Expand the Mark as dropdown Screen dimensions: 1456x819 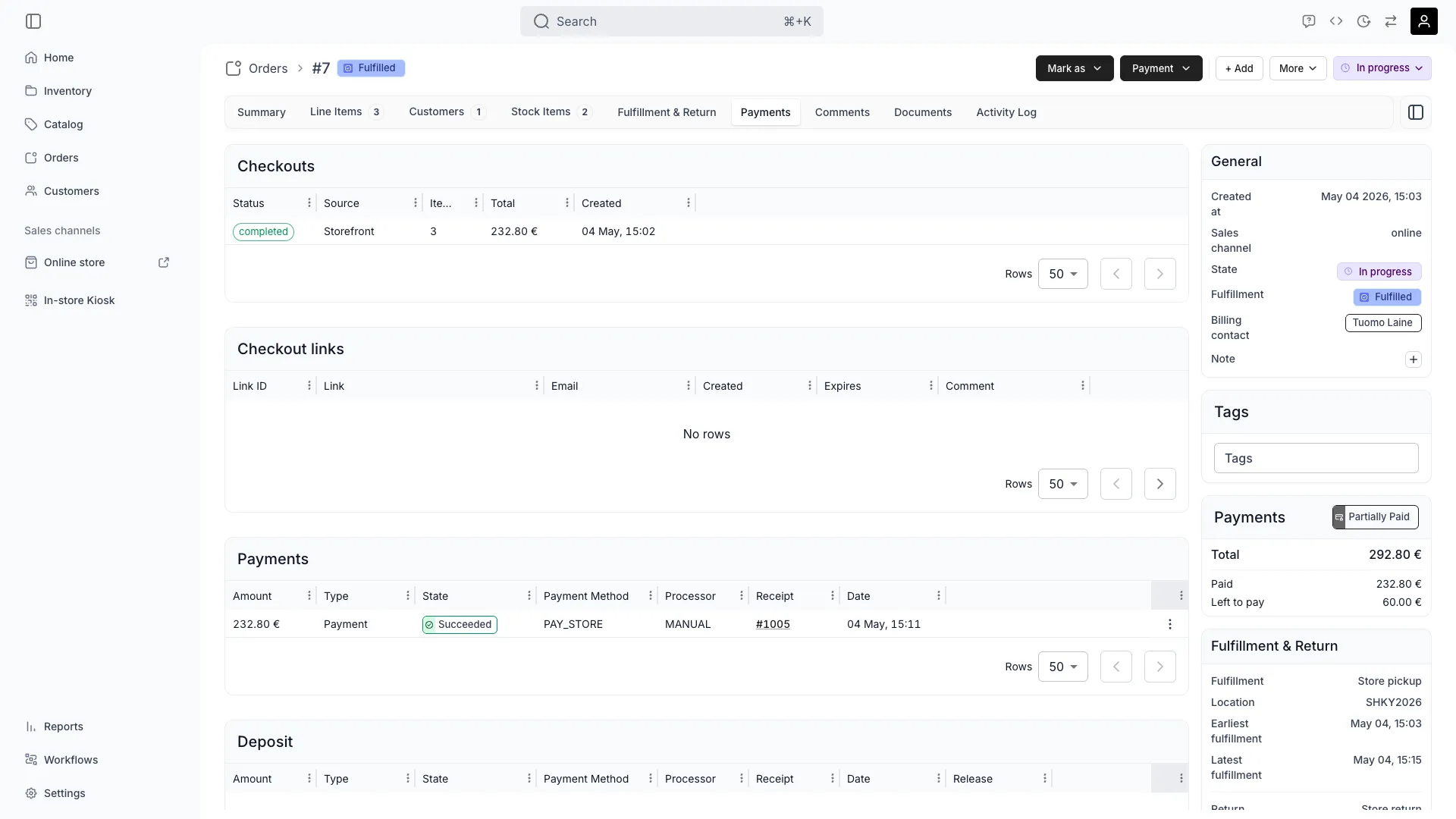pos(1074,68)
